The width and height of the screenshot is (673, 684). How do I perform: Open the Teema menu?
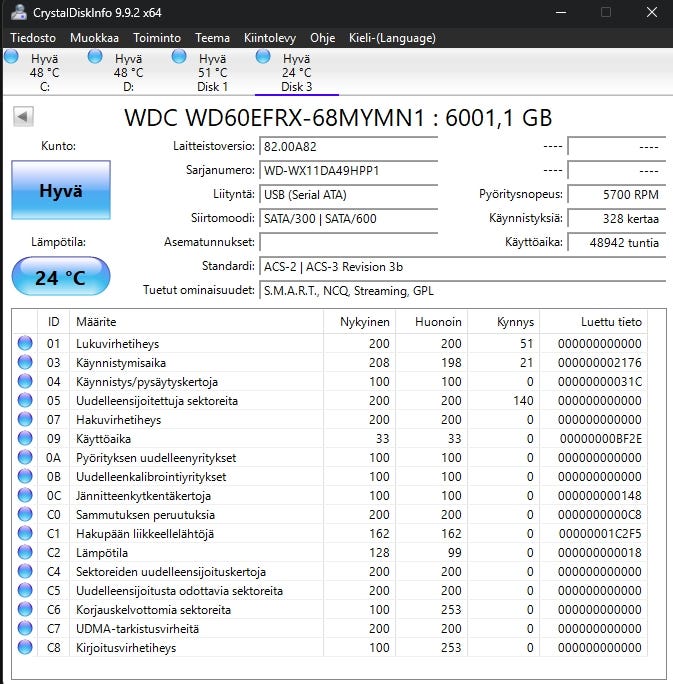click(212, 38)
